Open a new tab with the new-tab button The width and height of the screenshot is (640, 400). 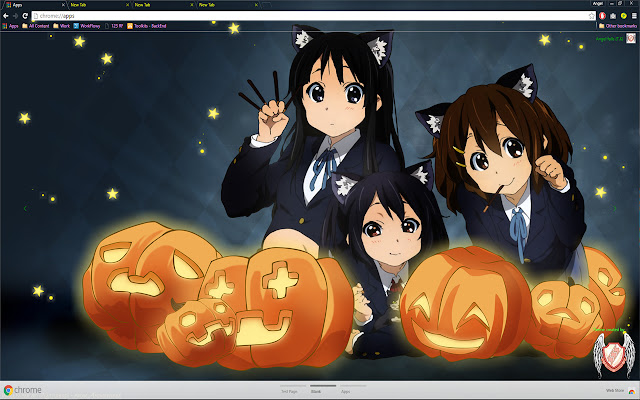[x=267, y=5]
